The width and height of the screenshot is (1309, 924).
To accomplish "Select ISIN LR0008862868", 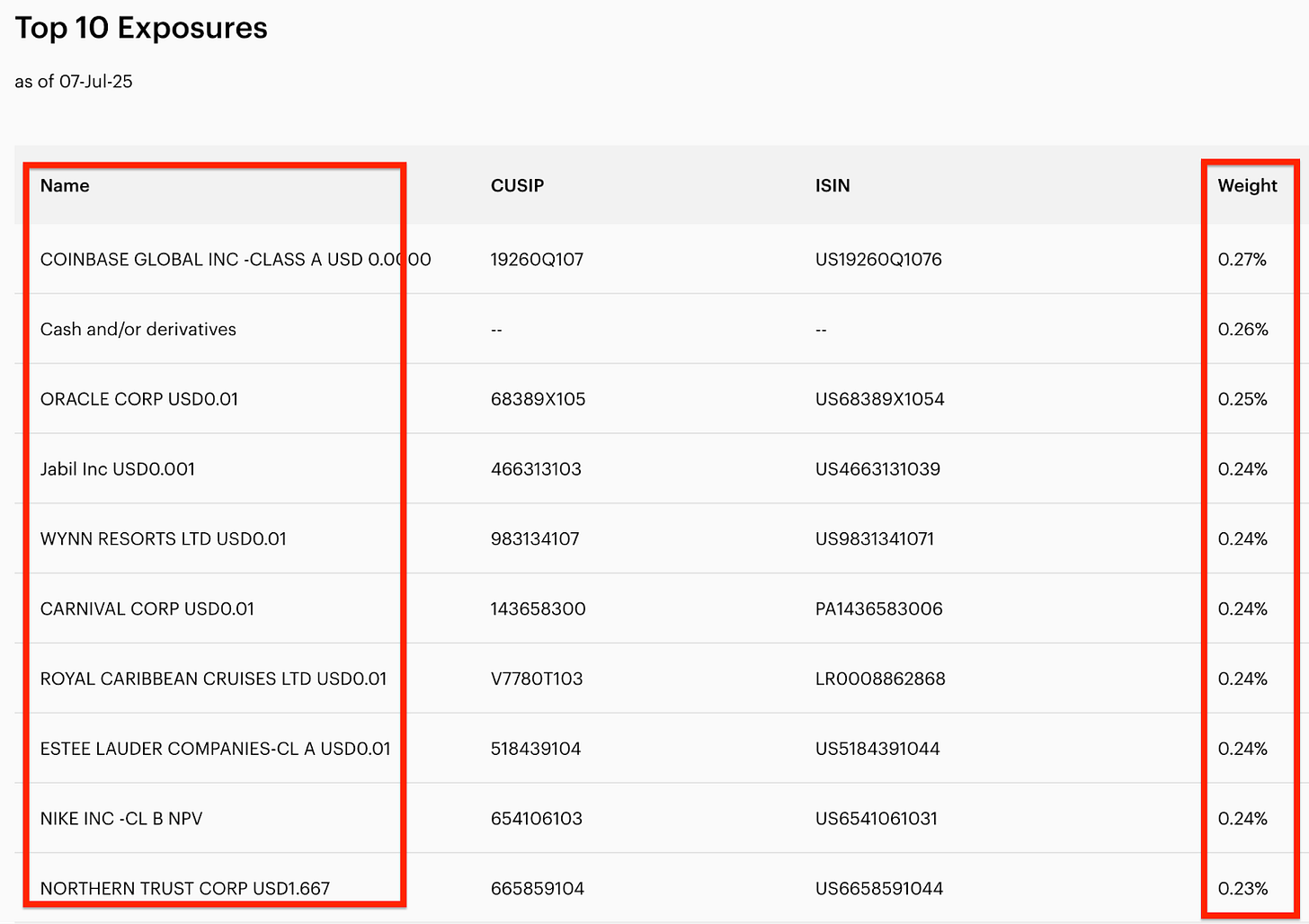I will click(x=880, y=679).
